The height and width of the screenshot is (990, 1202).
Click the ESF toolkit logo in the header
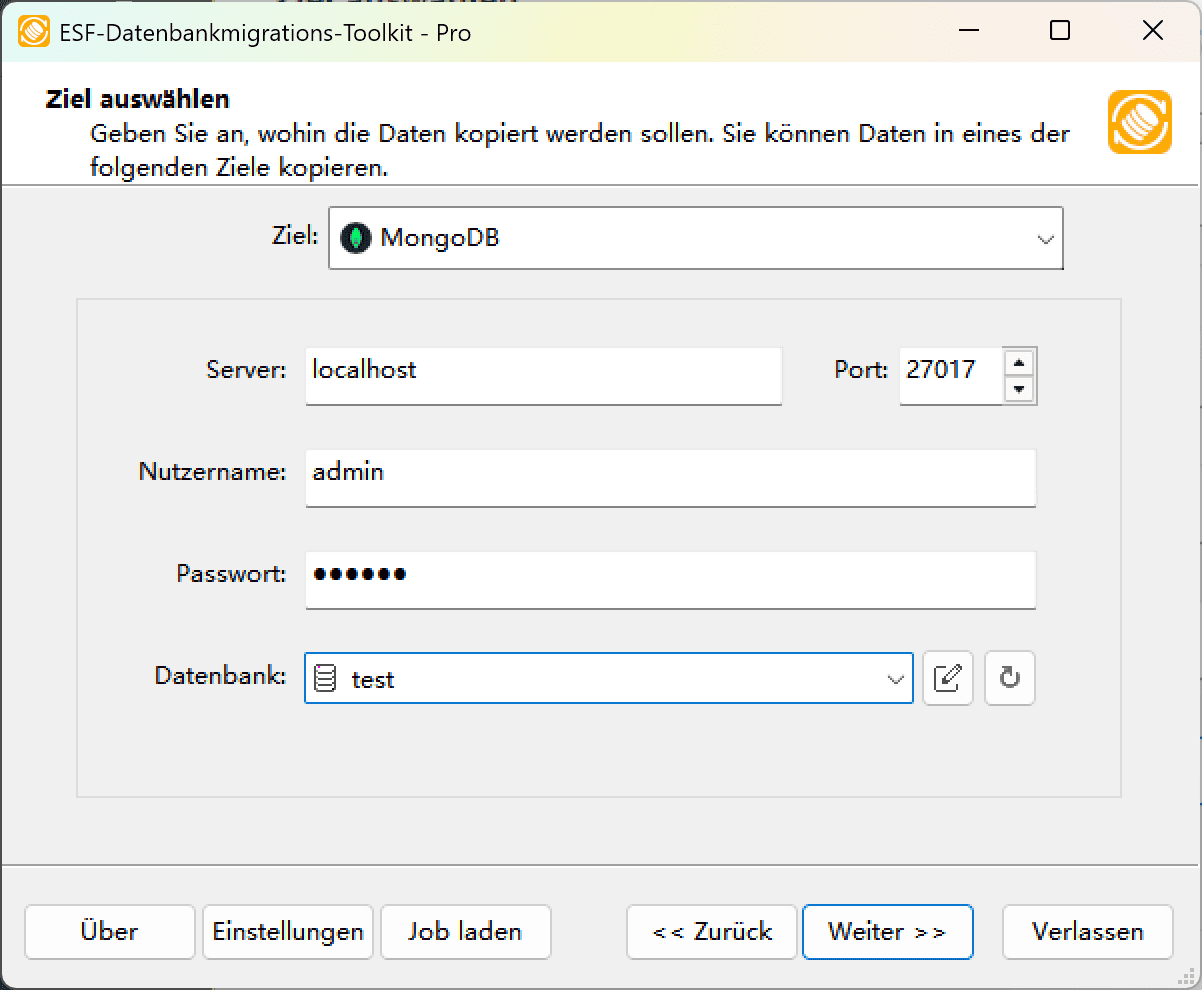point(1139,123)
